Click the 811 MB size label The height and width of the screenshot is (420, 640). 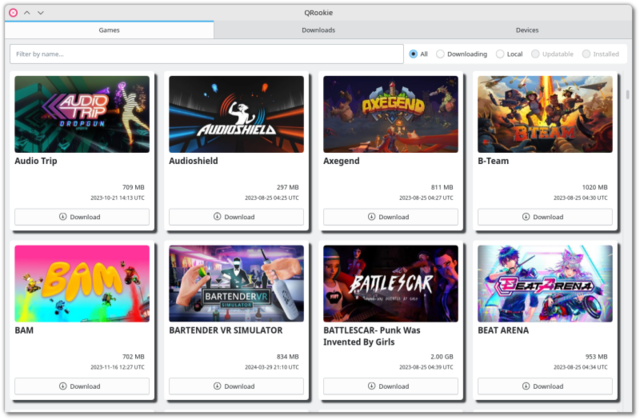pyautogui.click(x=442, y=187)
